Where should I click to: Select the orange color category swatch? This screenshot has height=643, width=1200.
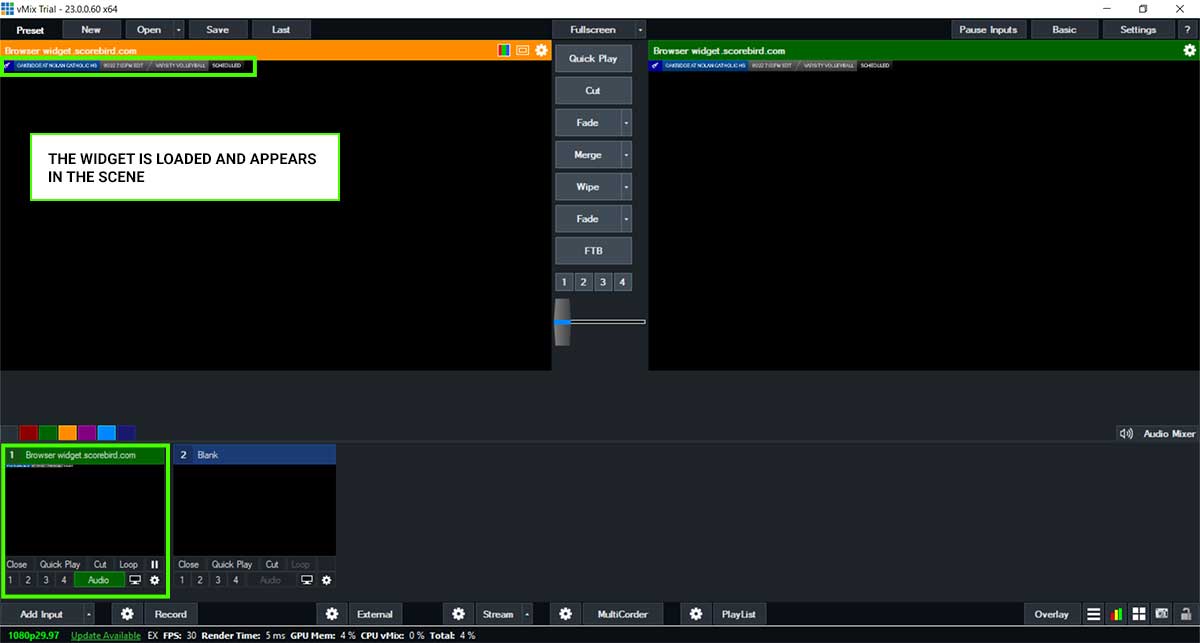67,433
